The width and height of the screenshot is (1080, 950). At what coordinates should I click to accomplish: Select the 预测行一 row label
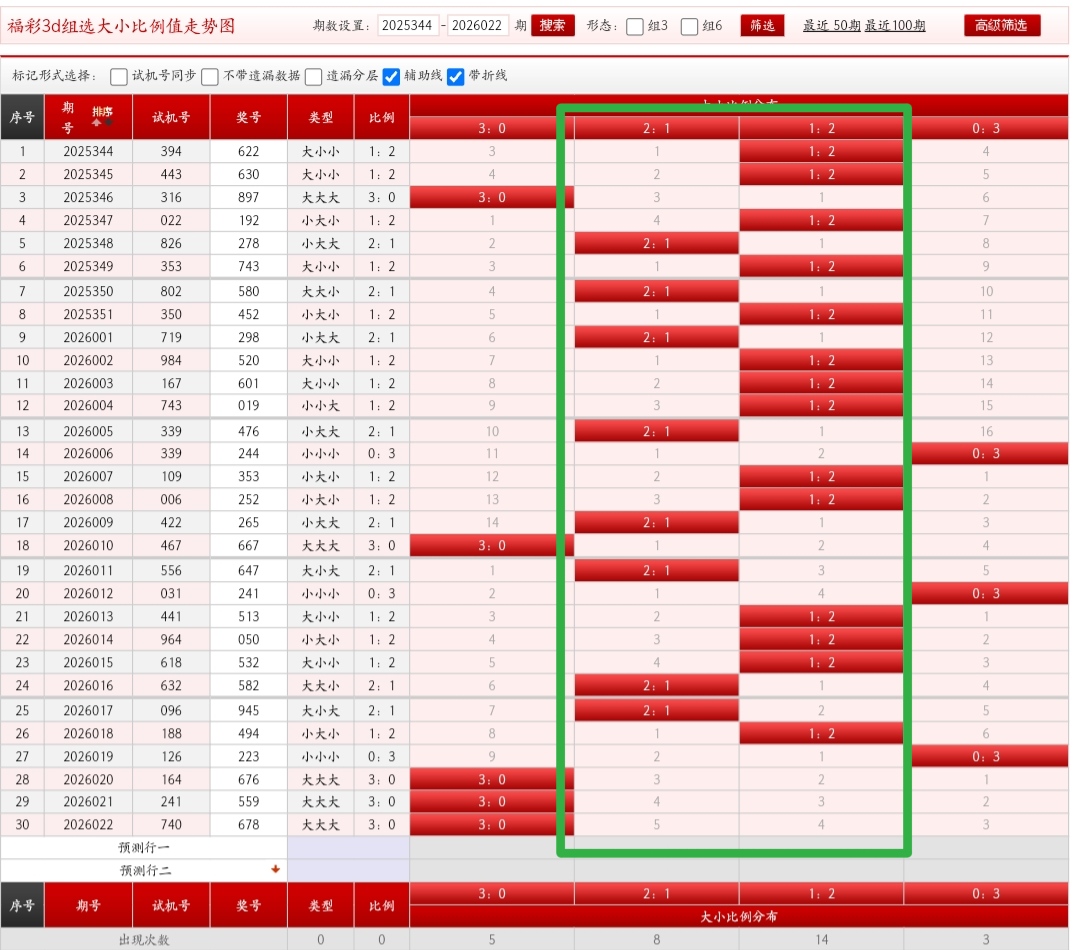click(144, 847)
